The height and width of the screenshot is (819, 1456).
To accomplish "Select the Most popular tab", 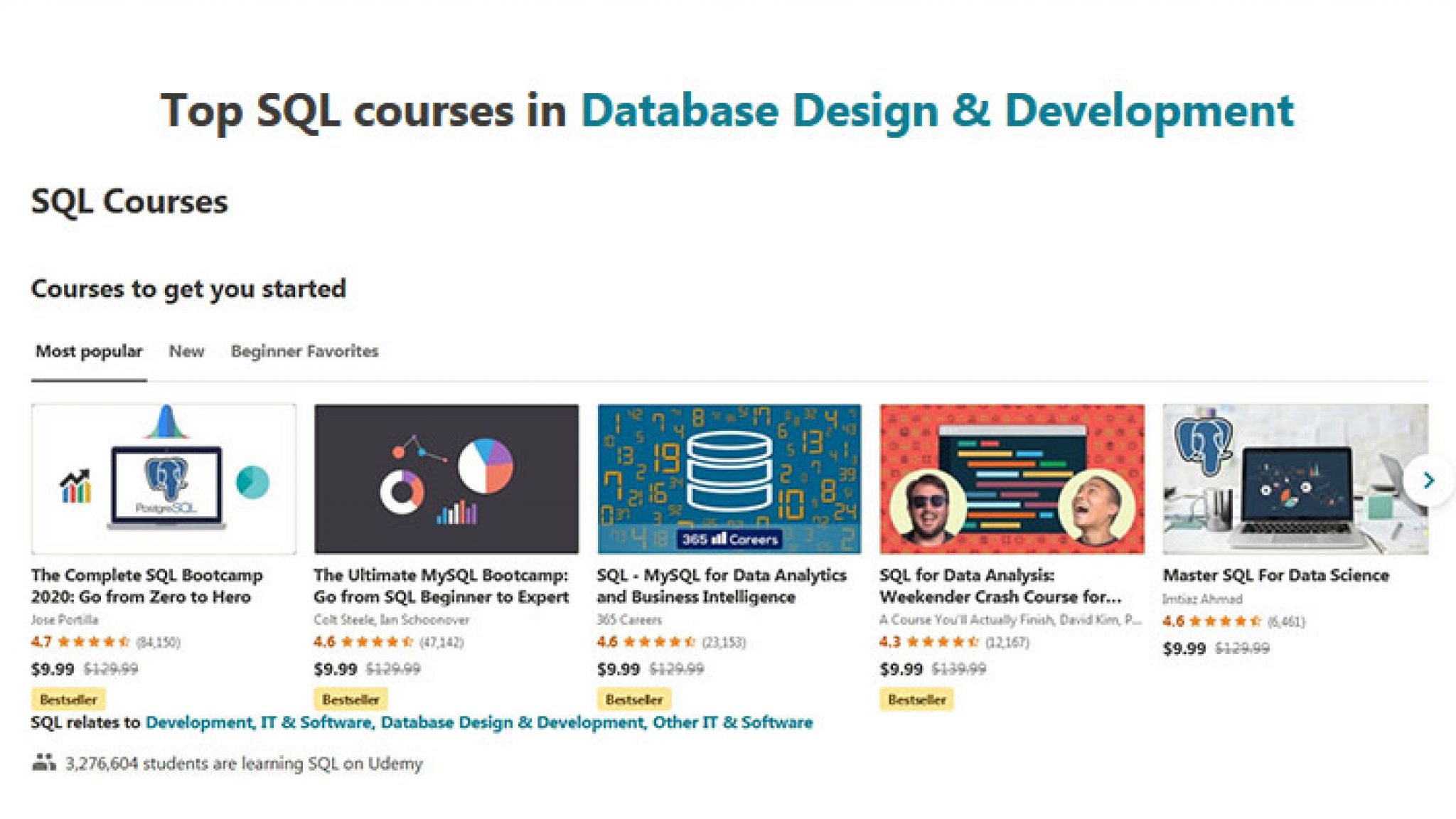I will pyautogui.click(x=89, y=351).
